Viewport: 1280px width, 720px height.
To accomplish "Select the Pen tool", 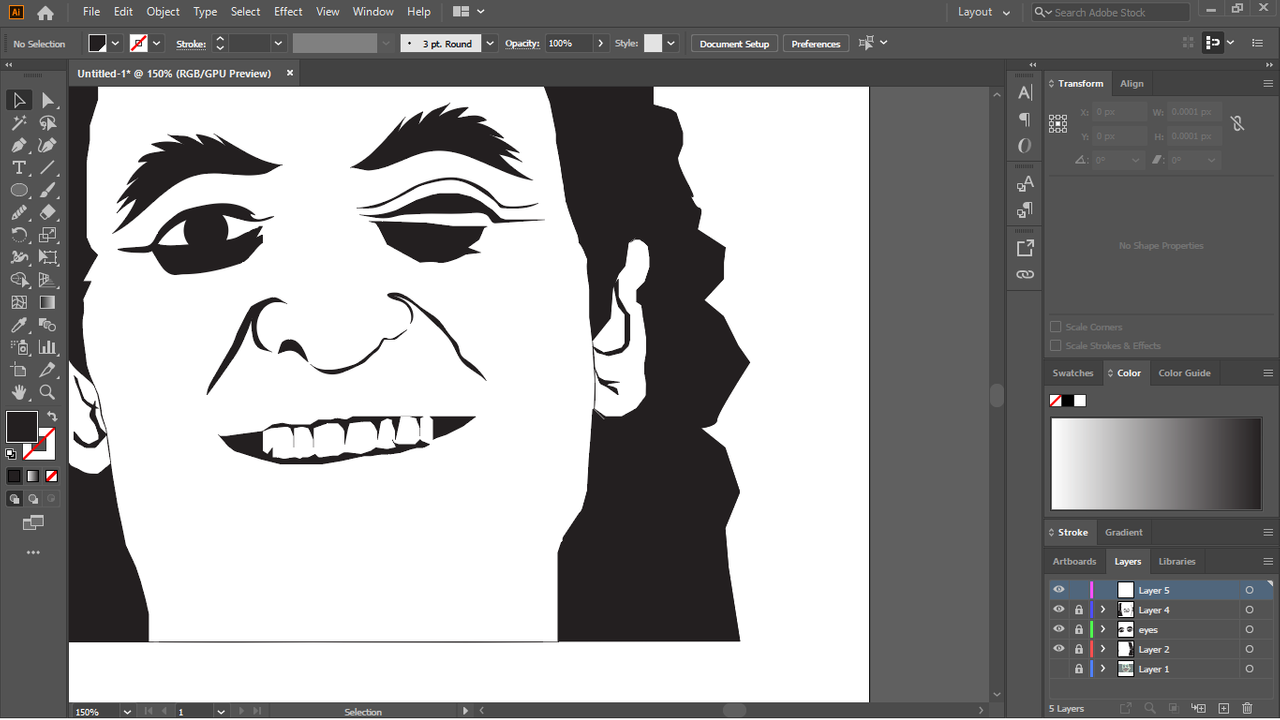I will (19, 145).
